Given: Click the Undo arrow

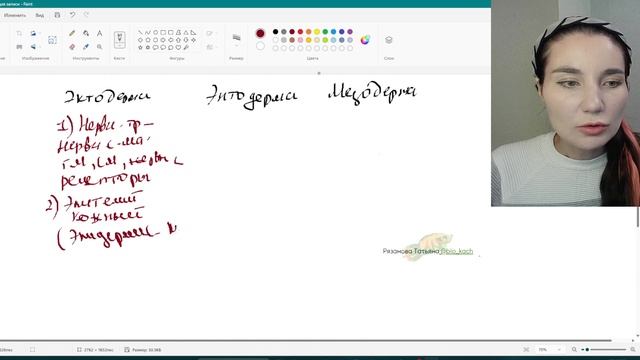Looking at the screenshot, I should (x=72, y=15).
